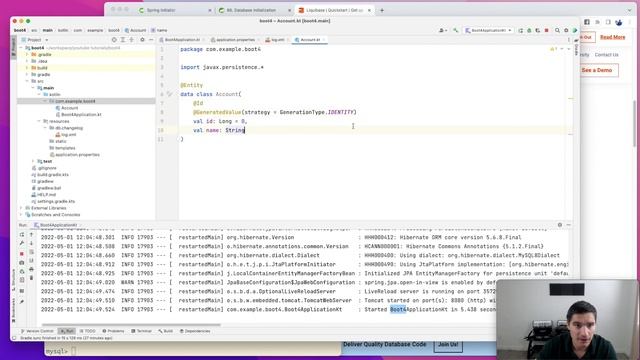Screen dimensions: 640x360
Task: Select Account file in project tree
Action: click(69, 108)
